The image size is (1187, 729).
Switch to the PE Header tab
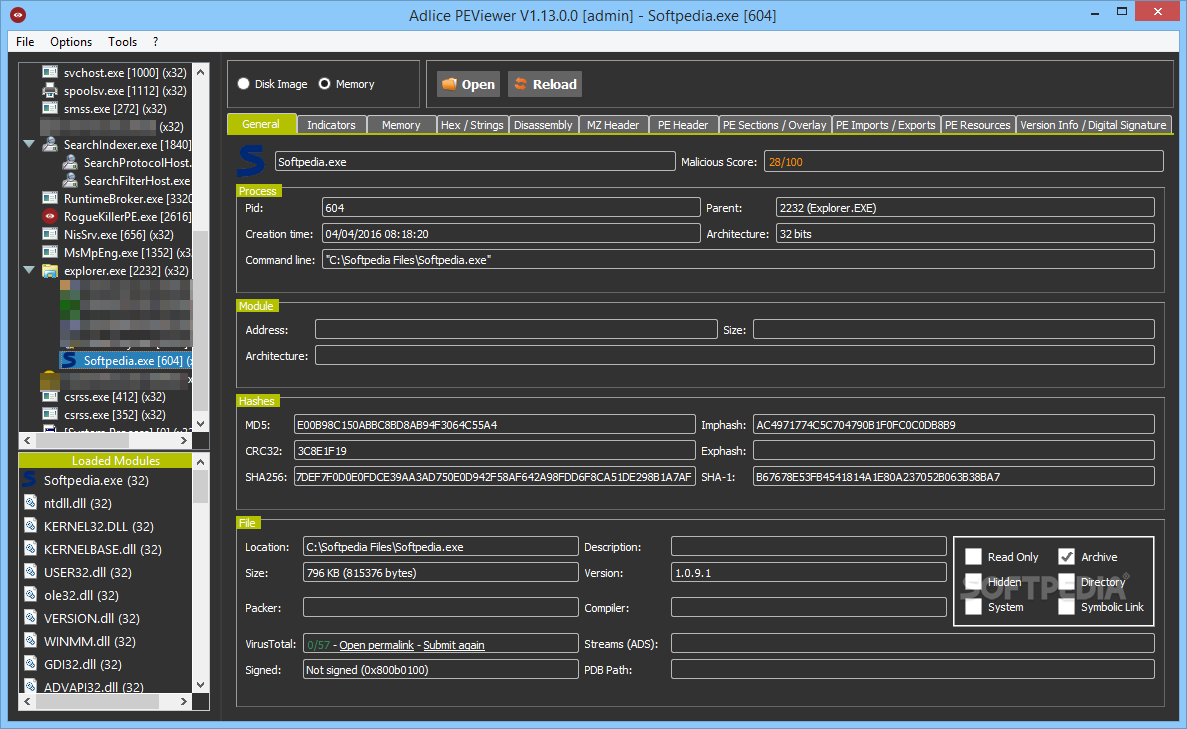pos(683,125)
